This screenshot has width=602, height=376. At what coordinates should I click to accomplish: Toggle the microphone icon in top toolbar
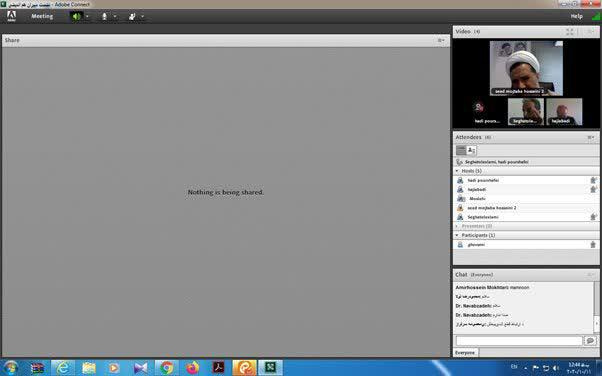(104, 17)
